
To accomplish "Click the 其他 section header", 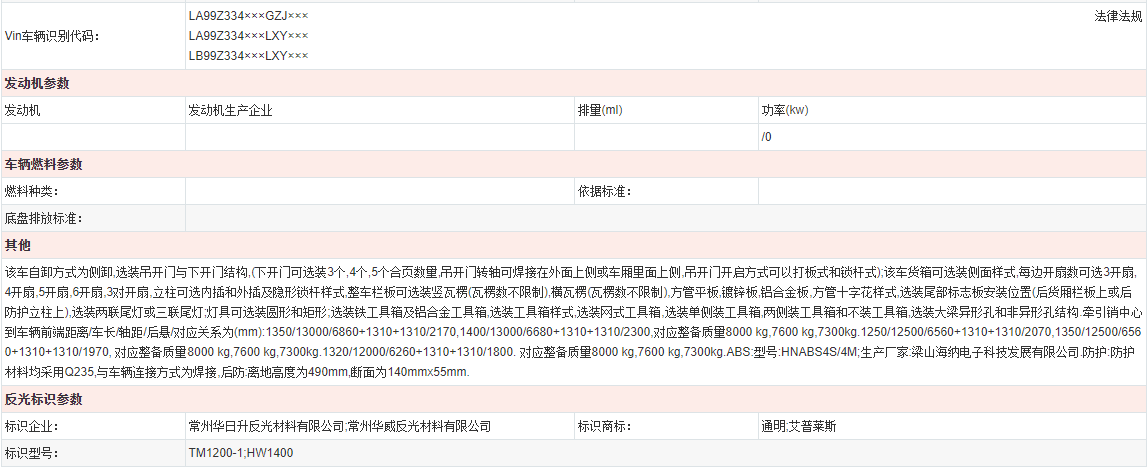I will 18,245.
